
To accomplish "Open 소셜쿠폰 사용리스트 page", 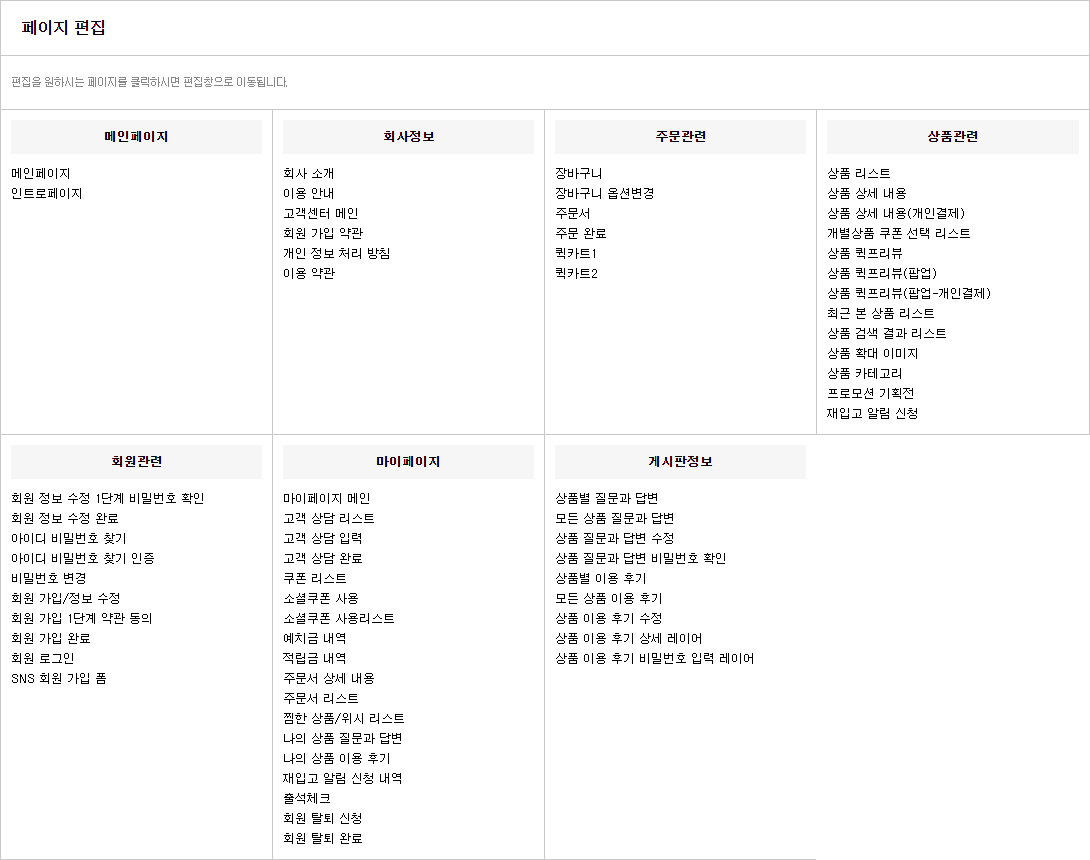I will pyautogui.click(x=339, y=619).
